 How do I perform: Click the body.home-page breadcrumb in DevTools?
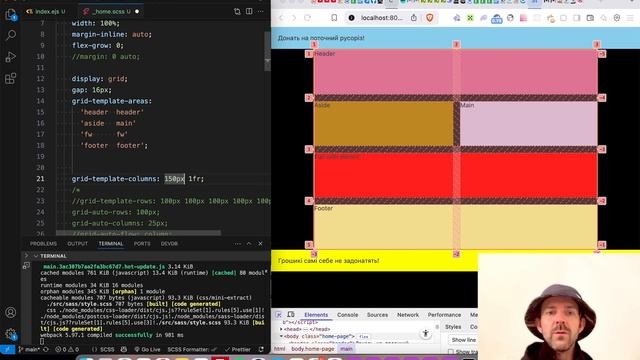coord(313,349)
